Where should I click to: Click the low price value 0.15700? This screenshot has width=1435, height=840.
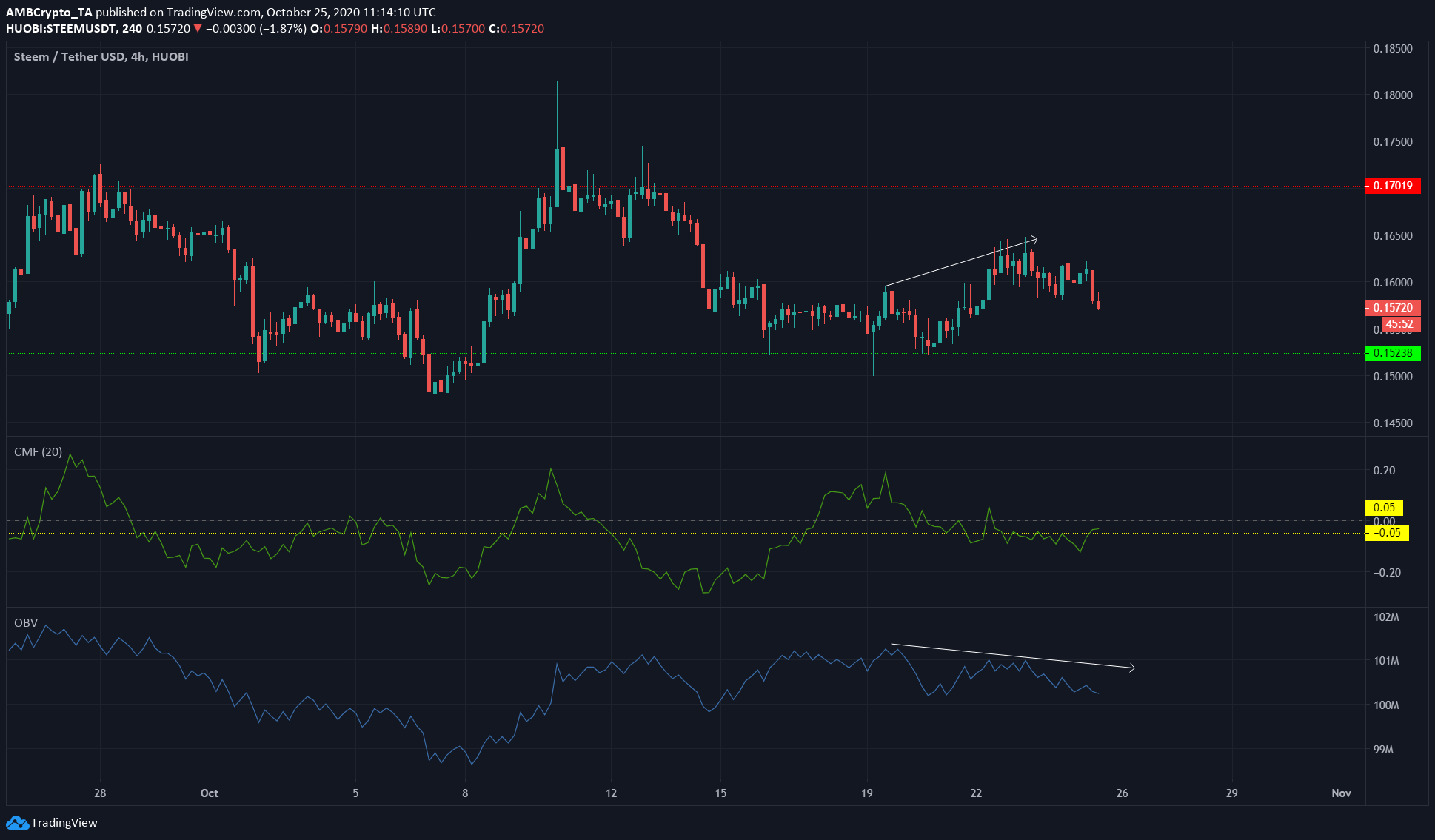pos(463,29)
